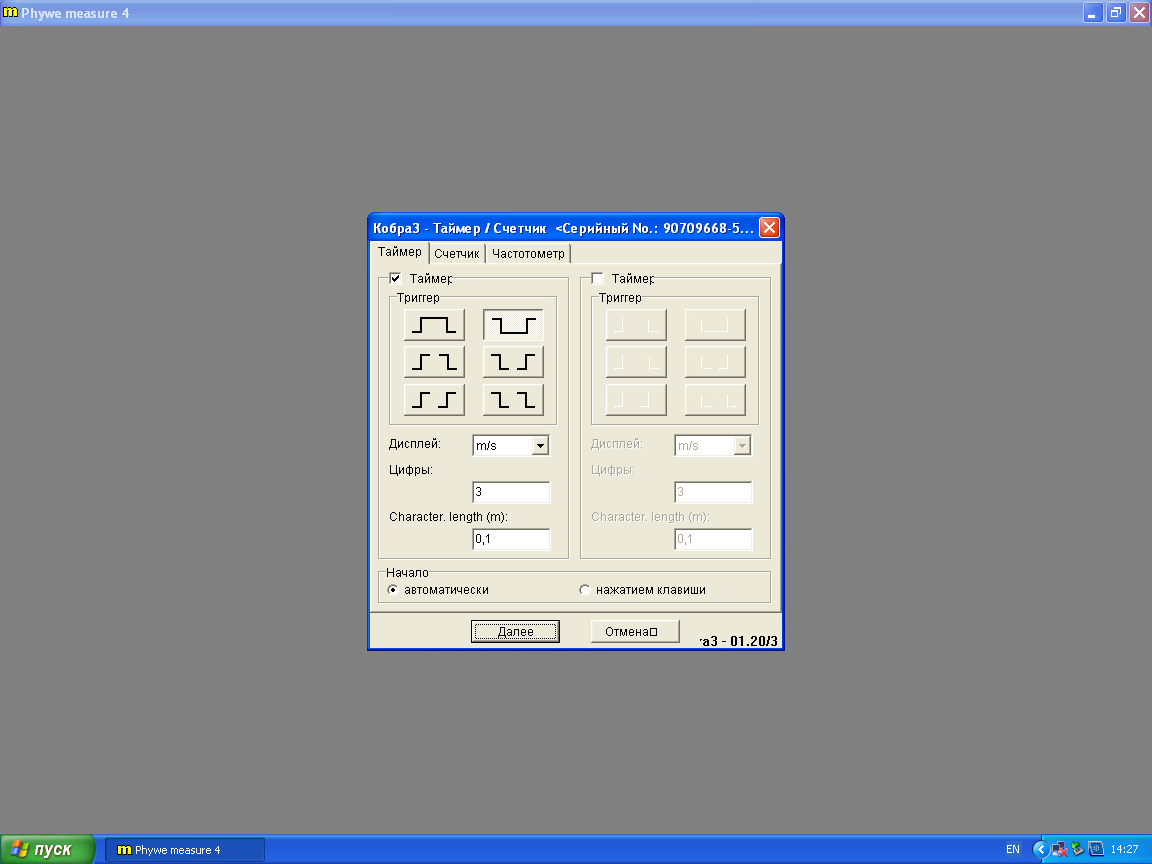The height and width of the screenshot is (864, 1152).
Task: Click greyed two-falling-edges trigger in second timer group
Action: 715,400
